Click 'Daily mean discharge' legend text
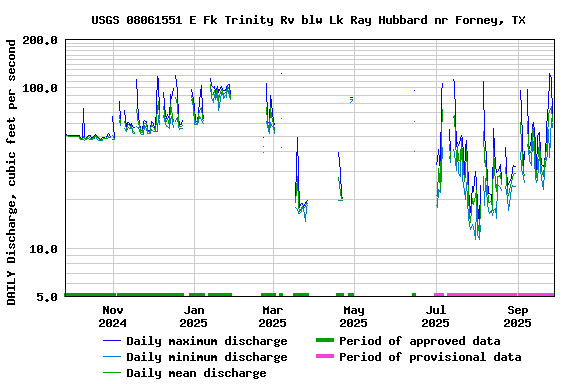The image size is (576, 384). tap(196, 373)
